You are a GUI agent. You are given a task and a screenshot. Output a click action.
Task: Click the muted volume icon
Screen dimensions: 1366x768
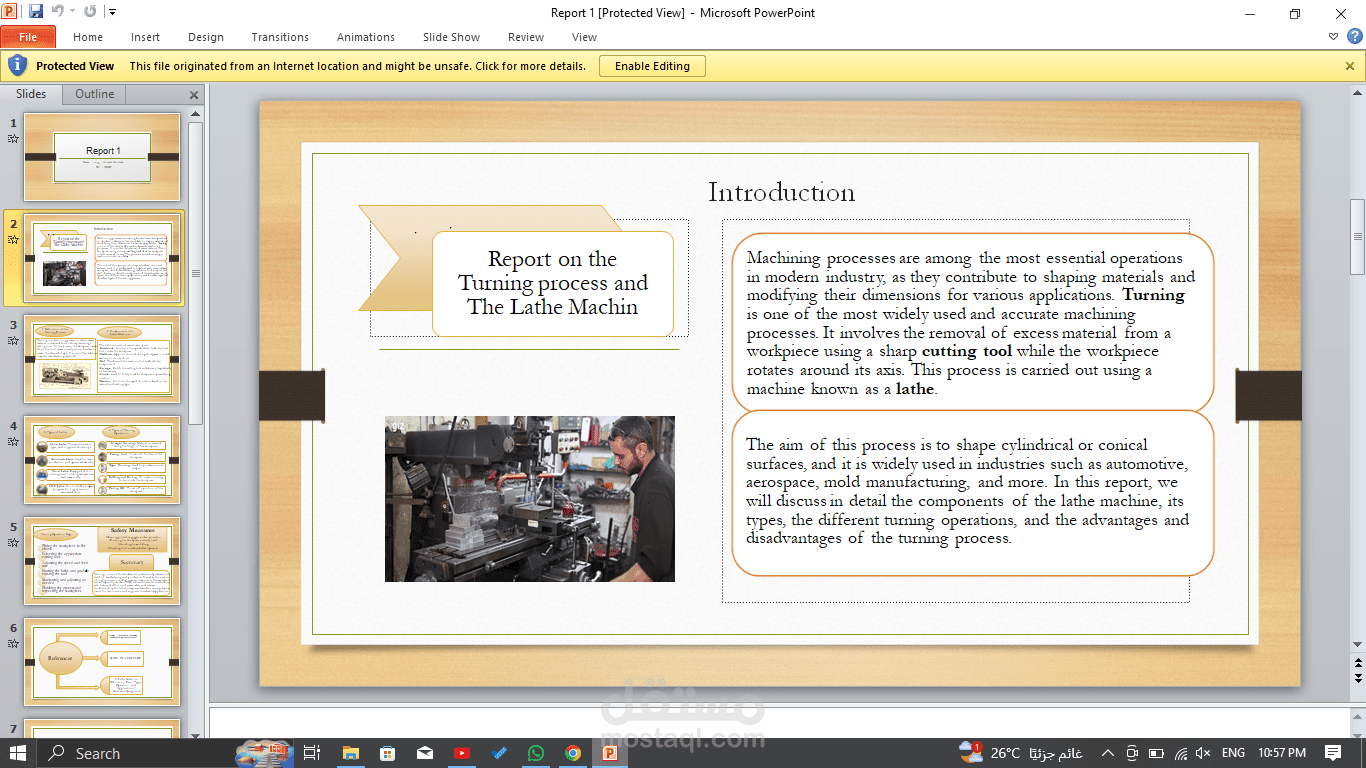[1203, 753]
